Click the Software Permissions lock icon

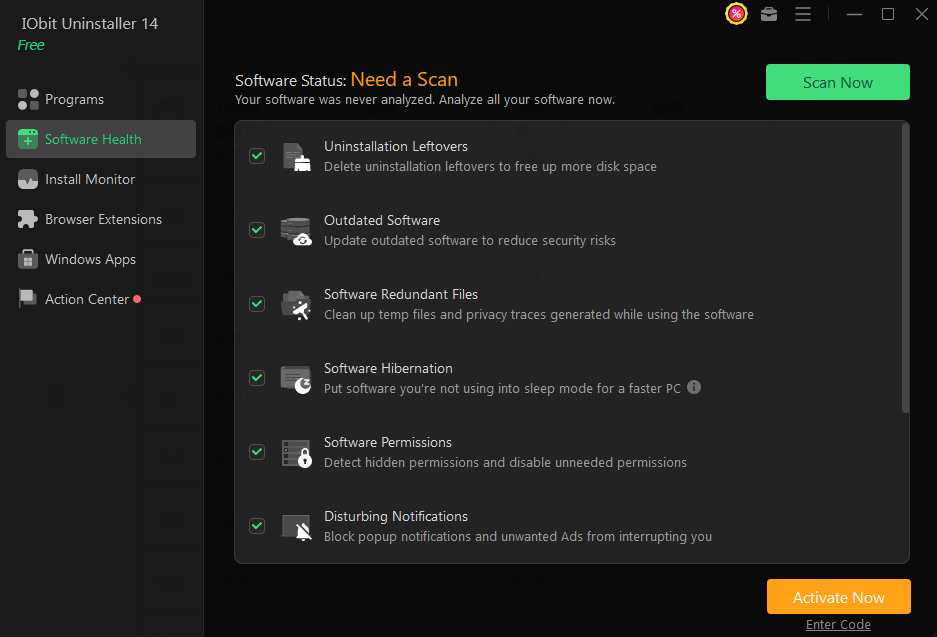(296, 453)
